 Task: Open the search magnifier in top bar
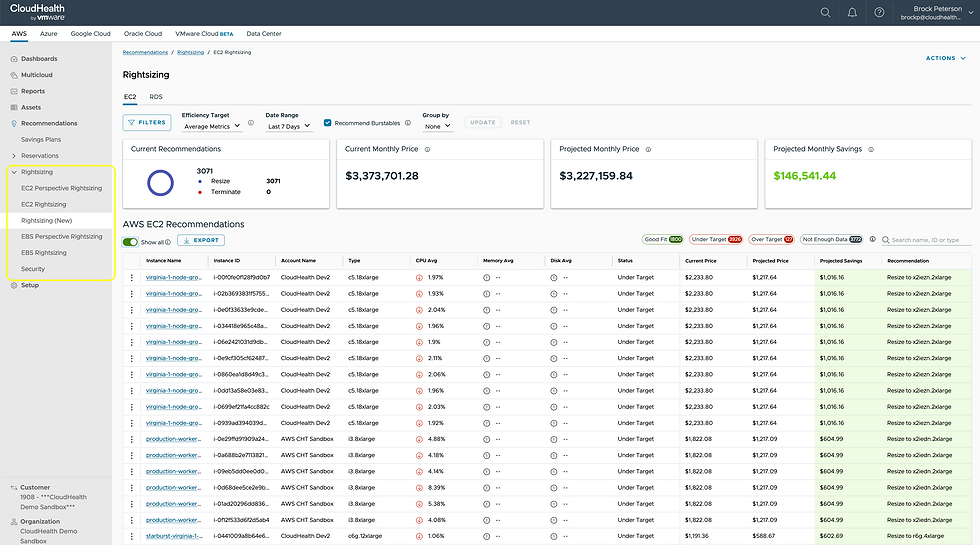(825, 12)
